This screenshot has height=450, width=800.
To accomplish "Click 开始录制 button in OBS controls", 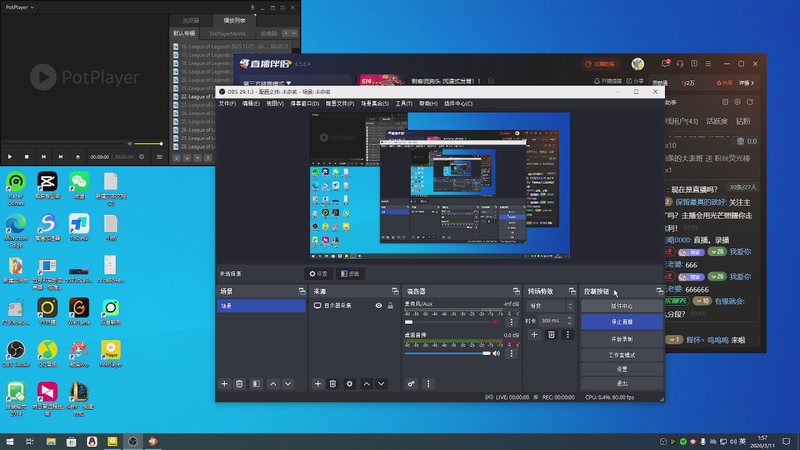I will 622,339.
